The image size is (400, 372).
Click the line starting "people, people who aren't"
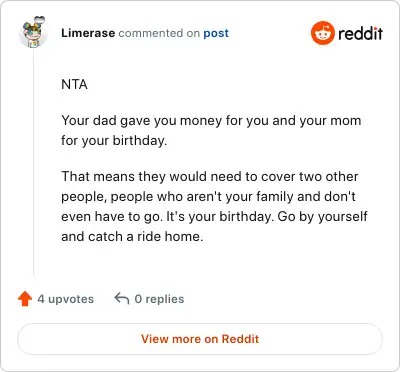coord(208,196)
